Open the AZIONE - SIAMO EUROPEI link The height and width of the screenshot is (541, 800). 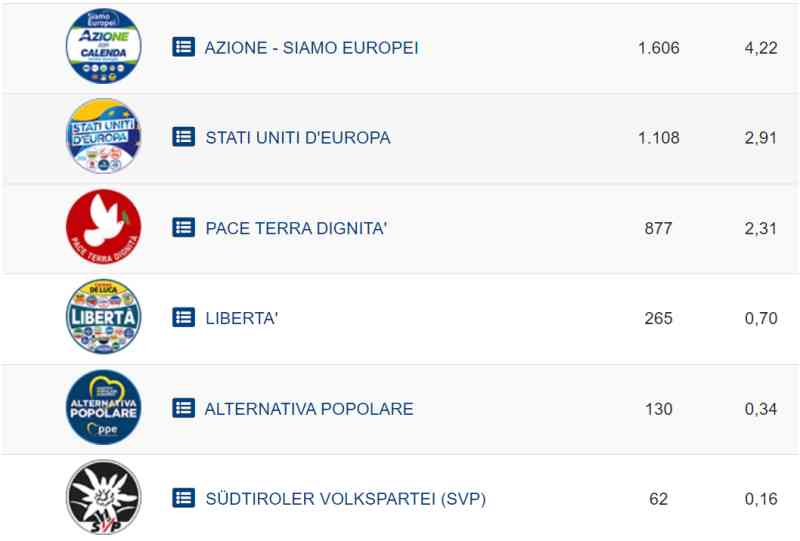[311, 48]
